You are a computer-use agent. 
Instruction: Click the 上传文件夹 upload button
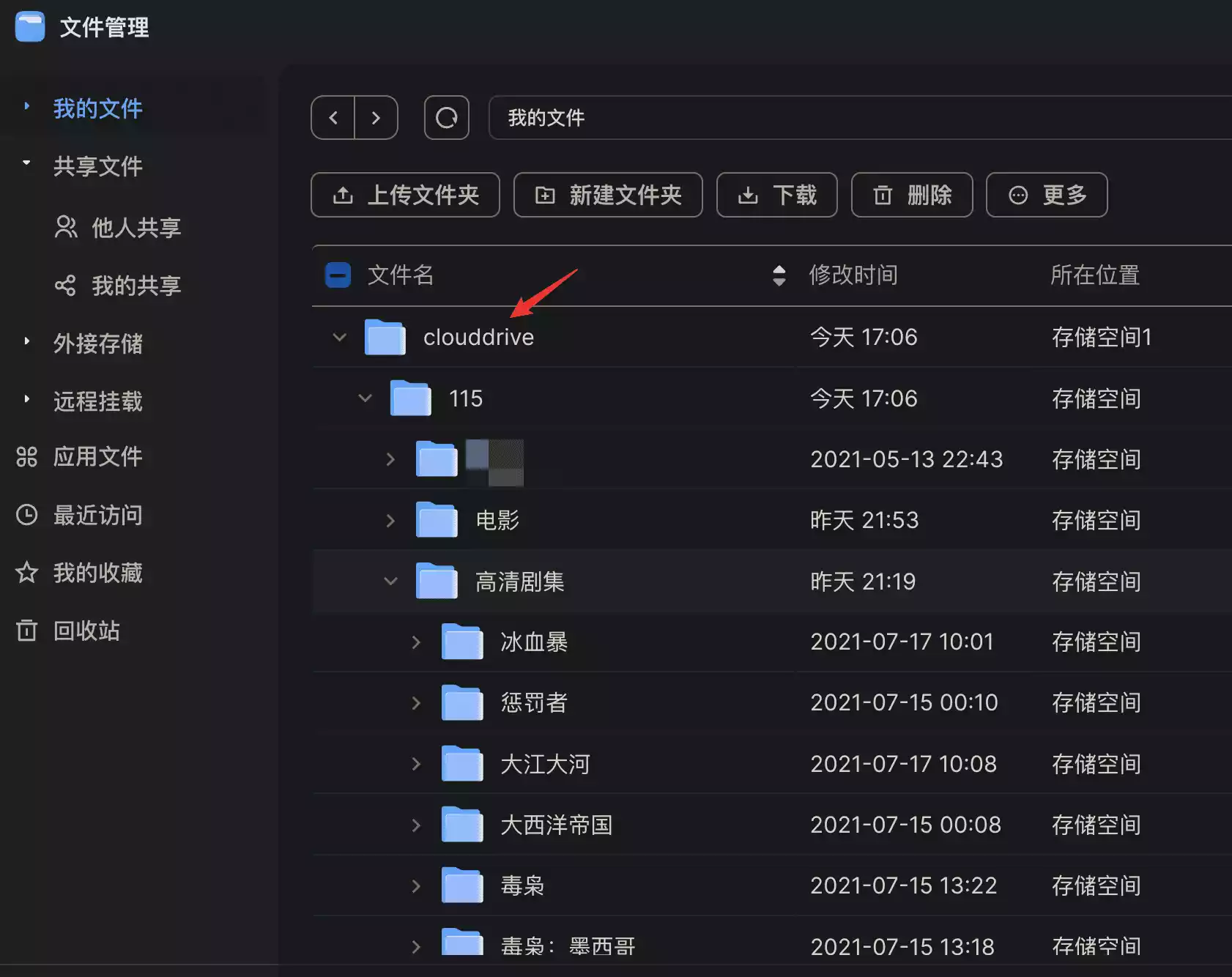405,195
